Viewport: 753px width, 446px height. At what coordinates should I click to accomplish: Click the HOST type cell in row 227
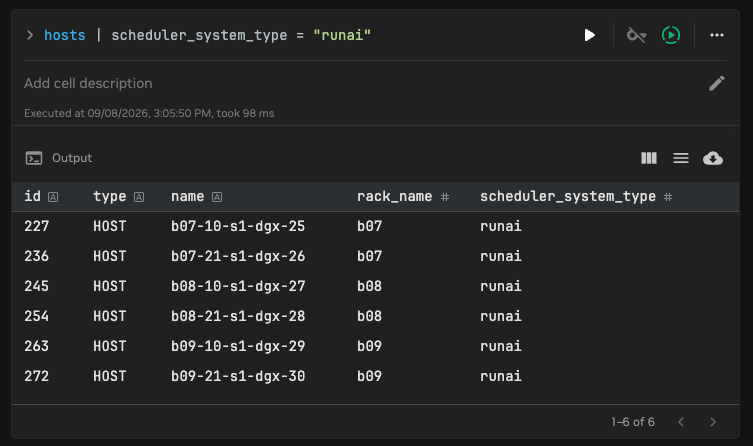point(109,226)
